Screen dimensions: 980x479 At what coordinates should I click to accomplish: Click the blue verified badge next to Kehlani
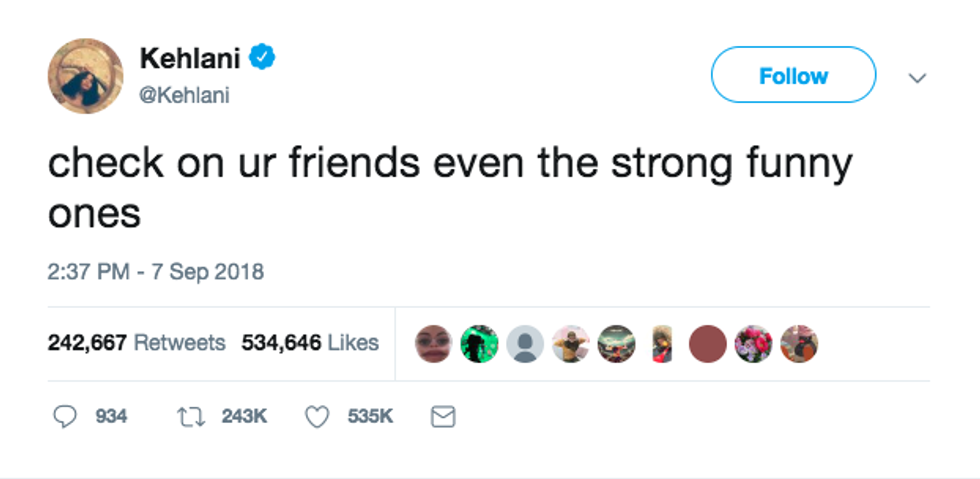pyautogui.click(x=262, y=58)
